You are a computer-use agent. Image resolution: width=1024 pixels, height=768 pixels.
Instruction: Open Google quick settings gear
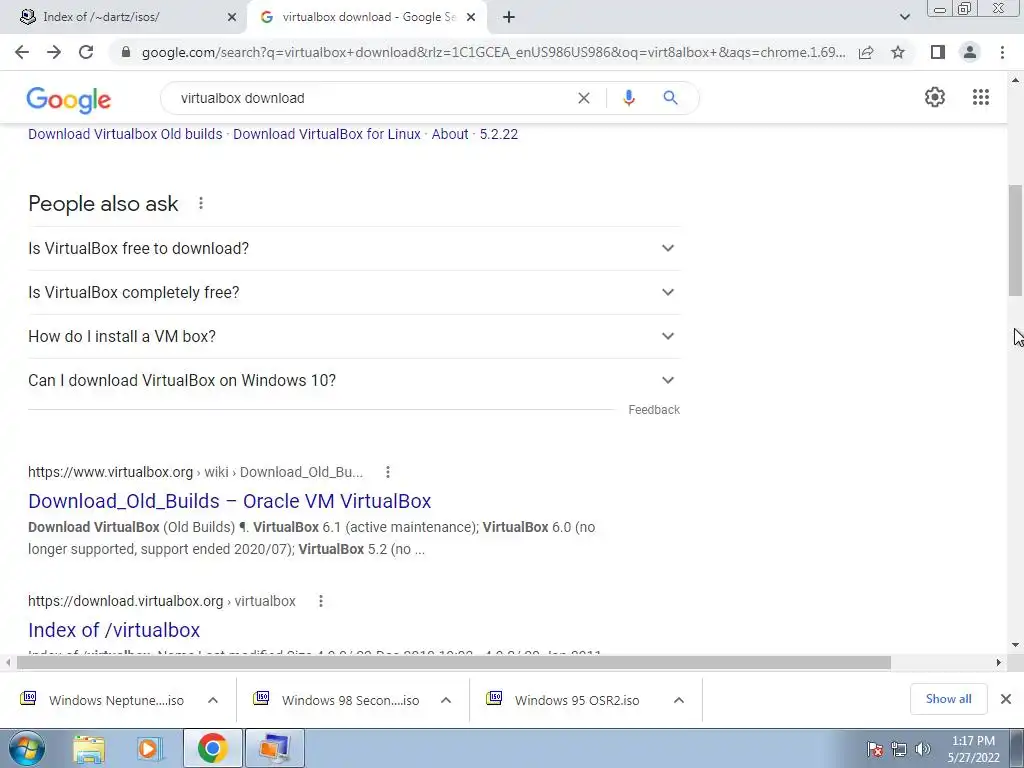point(935,97)
